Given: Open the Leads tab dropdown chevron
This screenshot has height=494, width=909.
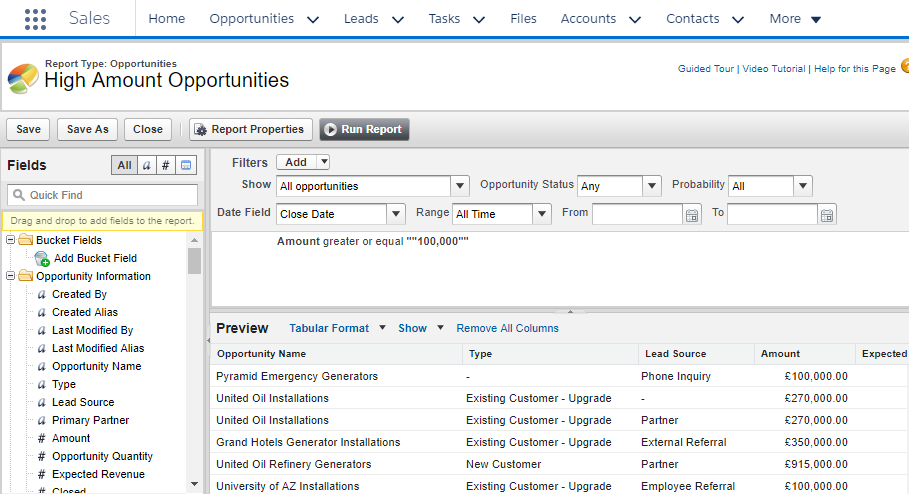Looking at the screenshot, I should pos(398,20).
